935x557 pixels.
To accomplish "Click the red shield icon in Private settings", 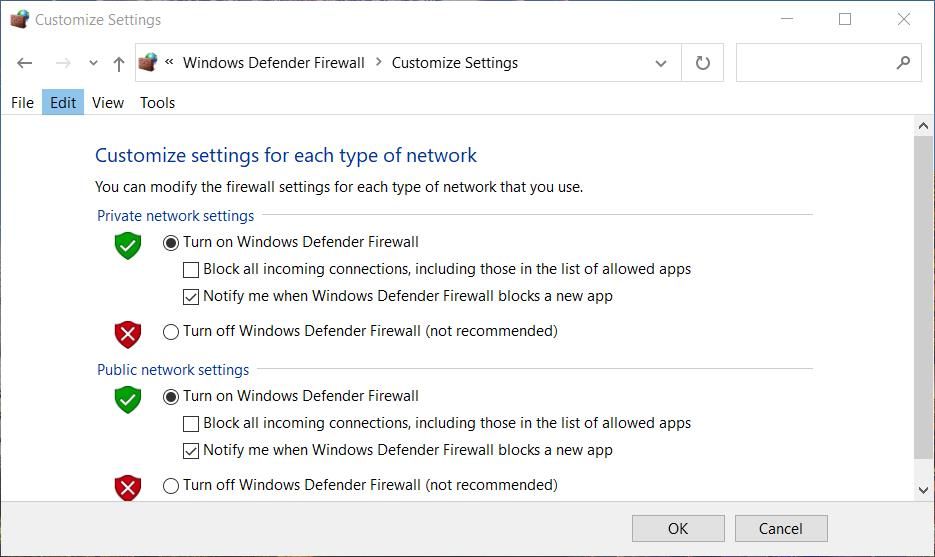I will [128, 335].
